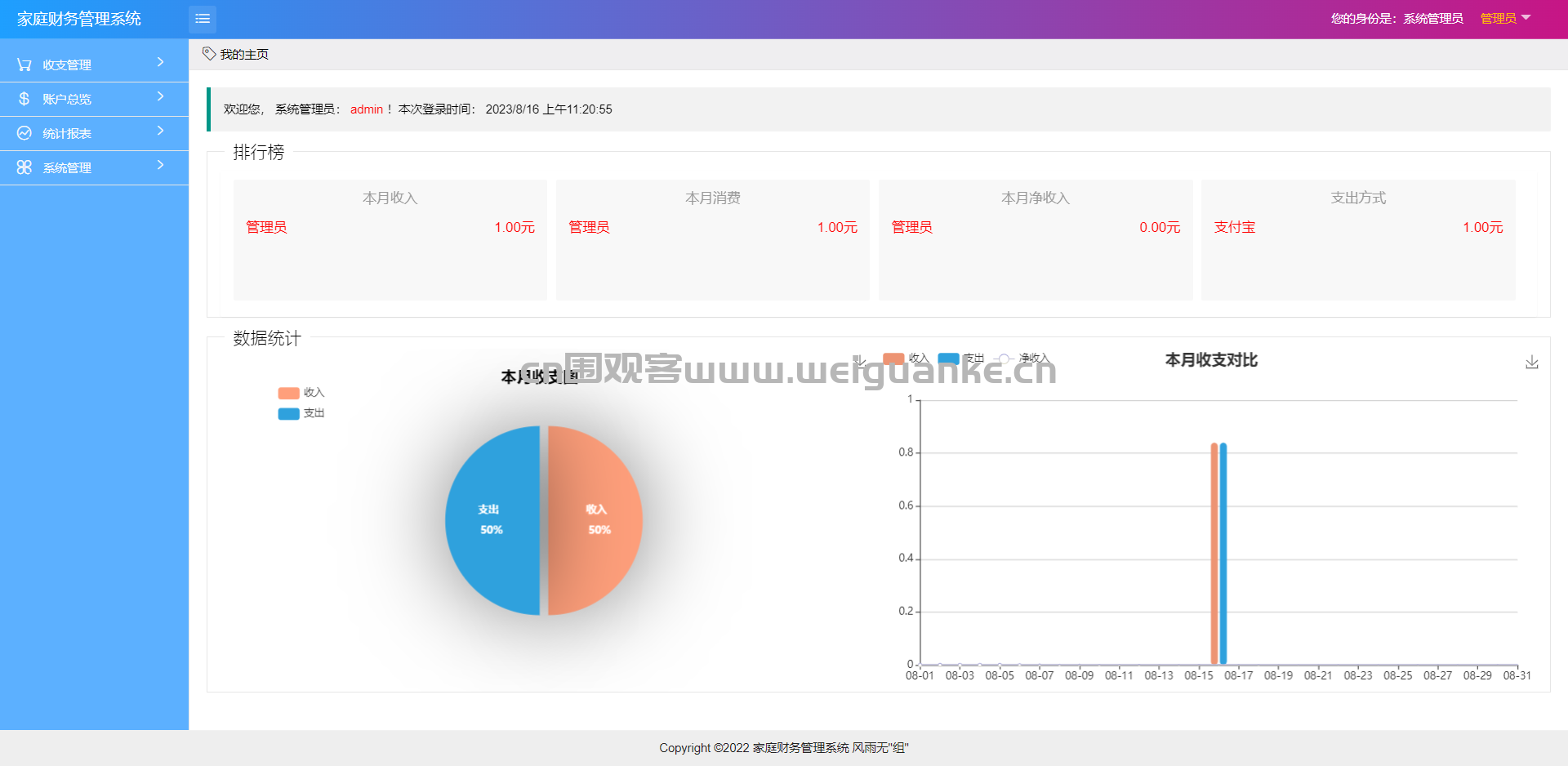
Task: Toggle 支出 series in pie chart legend
Action: pyautogui.click(x=301, y=413)
